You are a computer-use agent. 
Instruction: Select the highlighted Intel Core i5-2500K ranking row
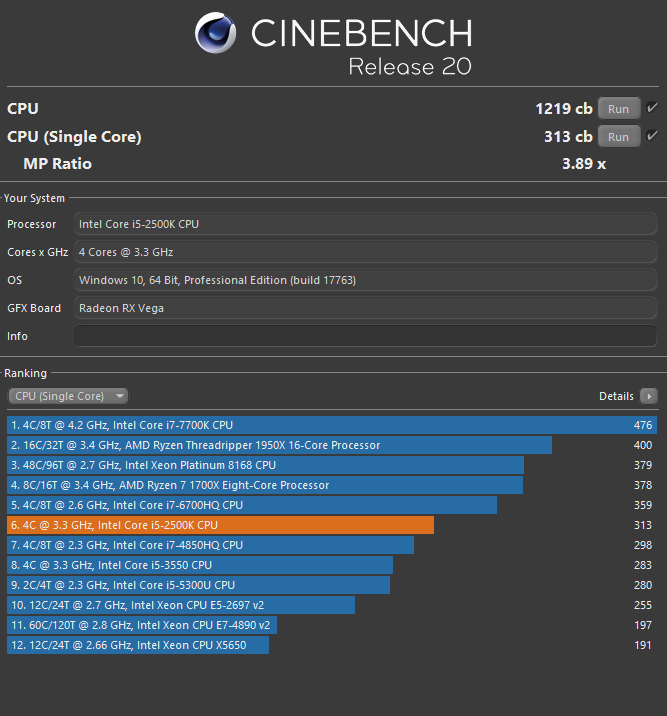pos(332,525)
